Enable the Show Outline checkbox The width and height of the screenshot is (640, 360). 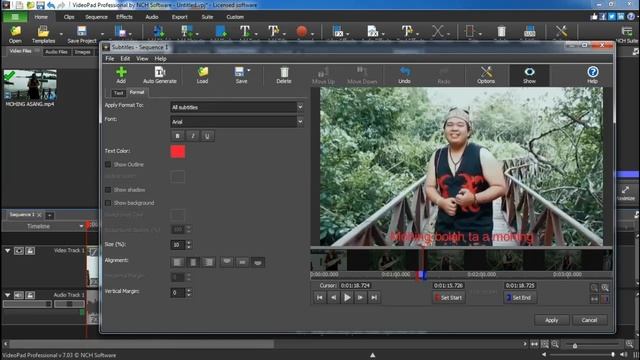(x=108, y=164)
